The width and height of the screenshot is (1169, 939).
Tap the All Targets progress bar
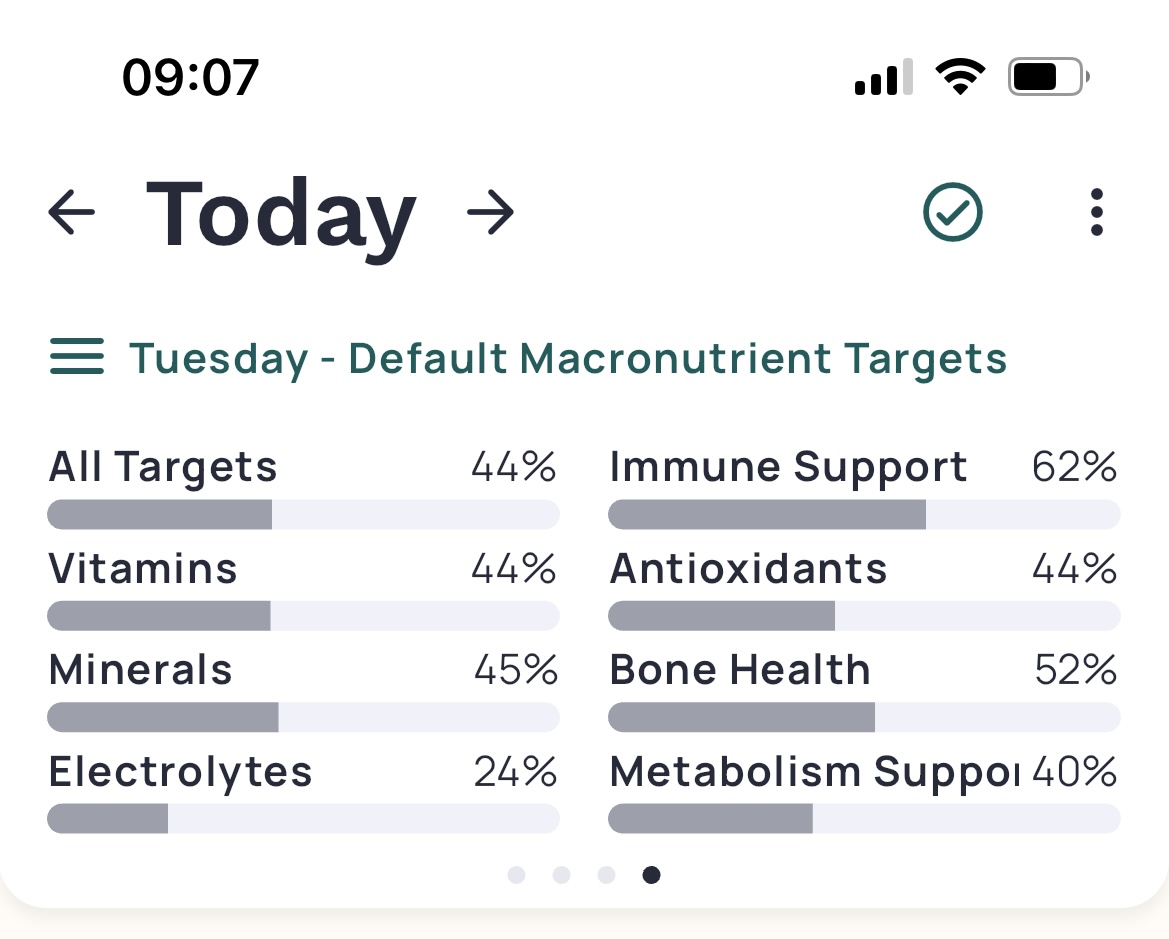click(303, 515)
